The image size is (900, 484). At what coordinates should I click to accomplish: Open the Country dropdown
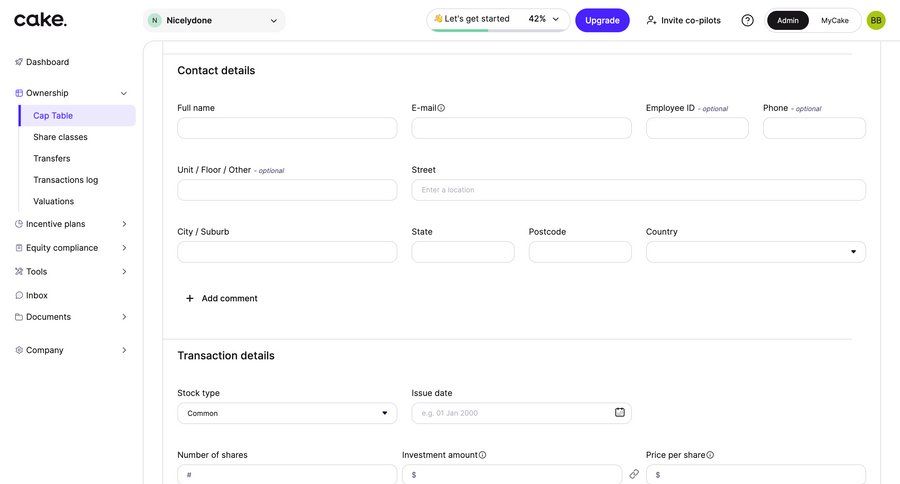click(x=755, y=252)
